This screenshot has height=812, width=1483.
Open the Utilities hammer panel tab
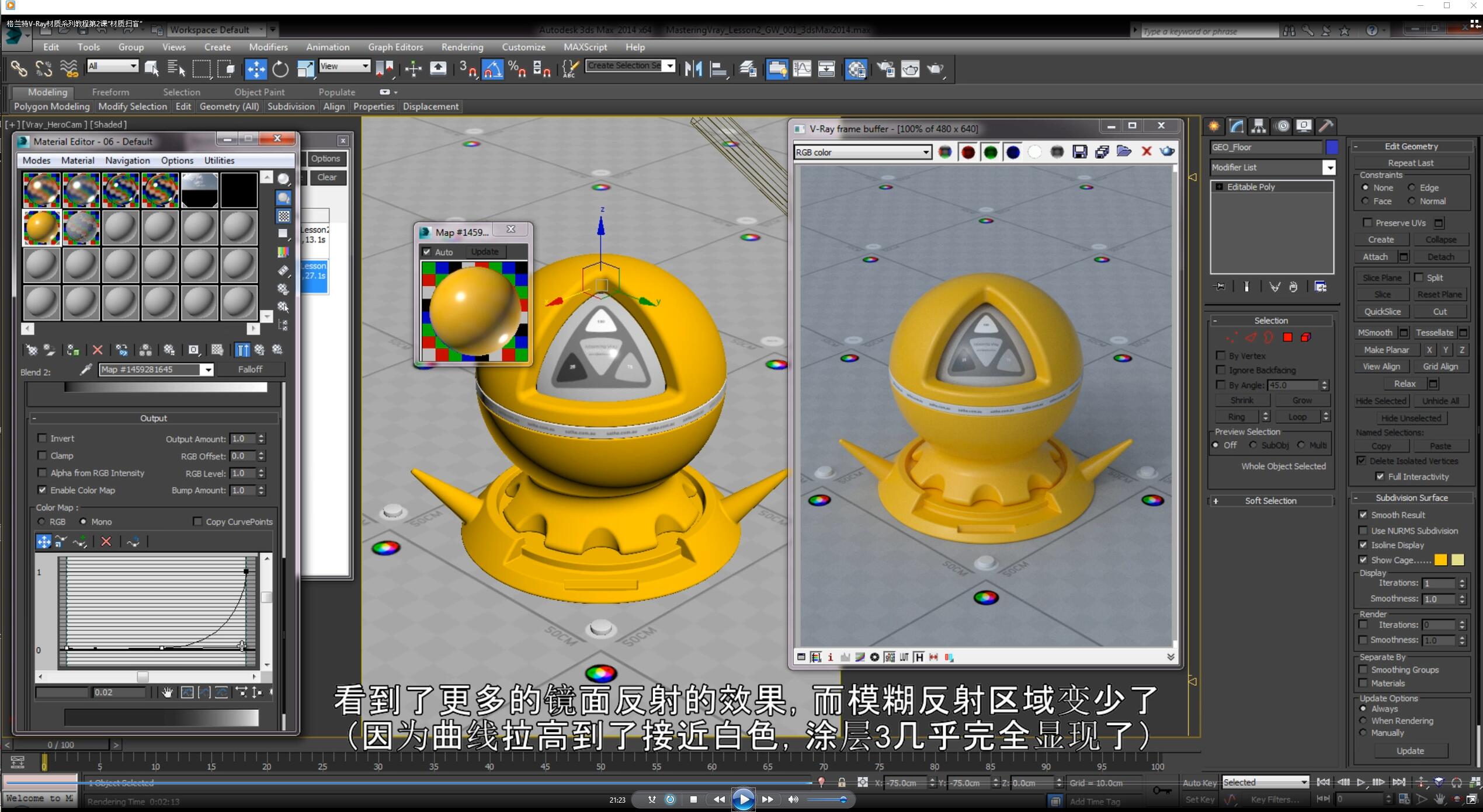tap(1326, 126)
